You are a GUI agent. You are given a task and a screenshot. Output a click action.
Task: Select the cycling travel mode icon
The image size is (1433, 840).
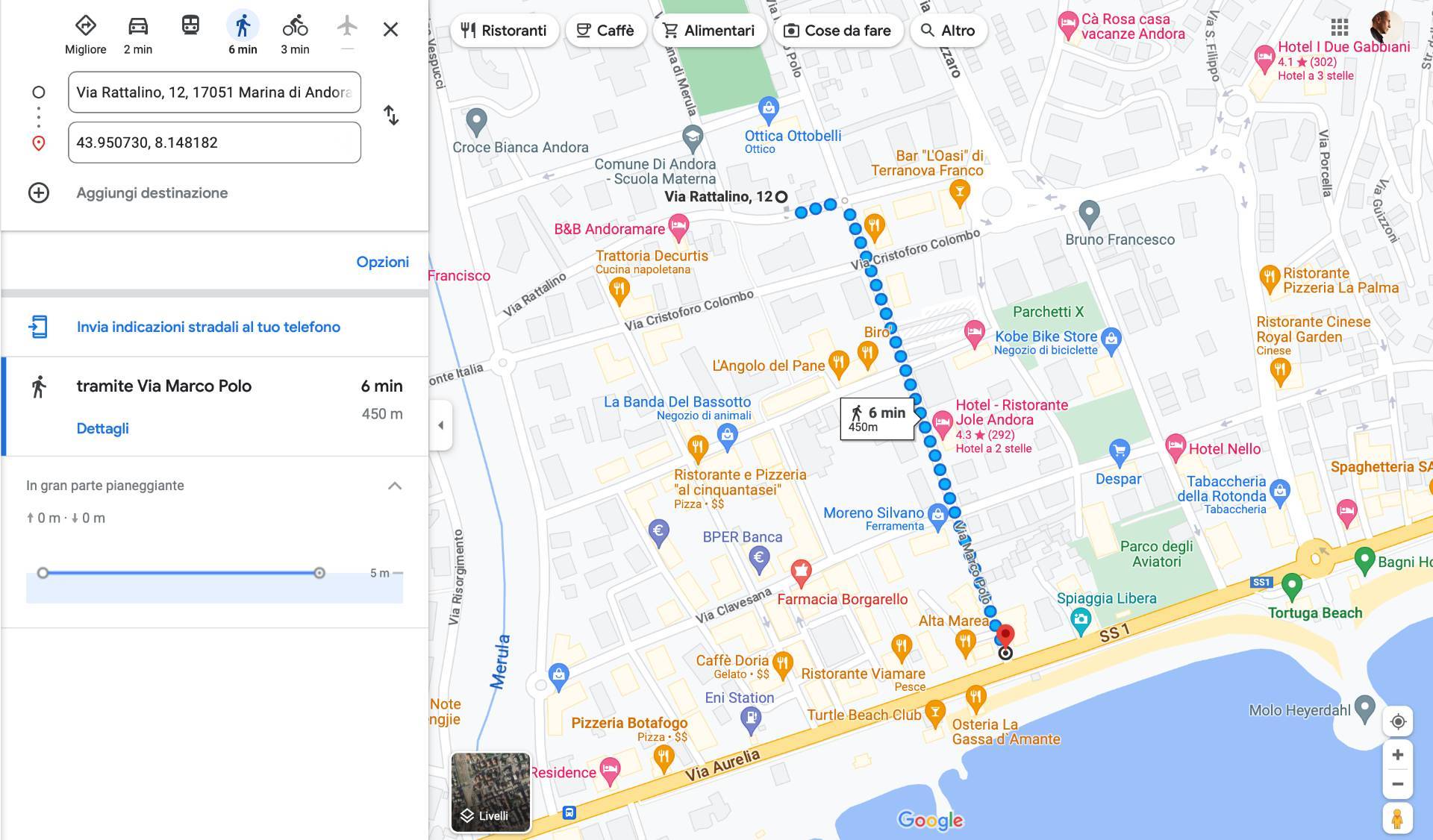(x=295, y=26)
